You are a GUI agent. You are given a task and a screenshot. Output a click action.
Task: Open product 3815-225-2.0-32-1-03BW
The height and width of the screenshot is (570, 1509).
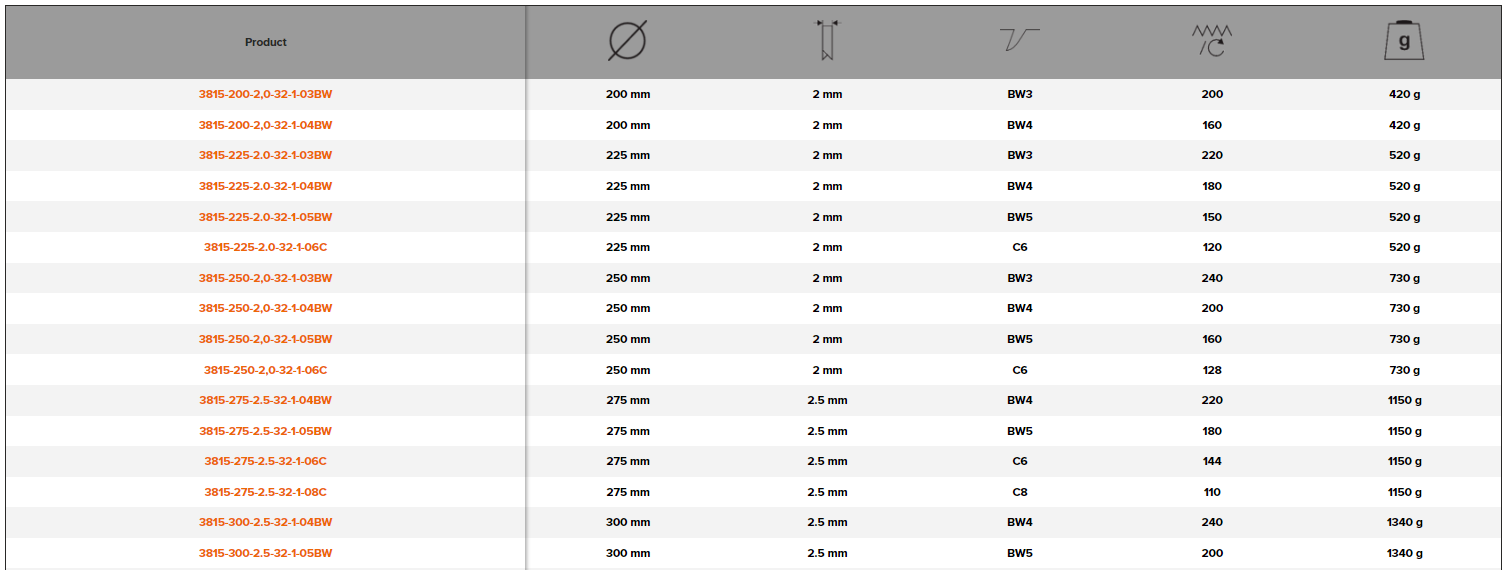coord(266,155)
